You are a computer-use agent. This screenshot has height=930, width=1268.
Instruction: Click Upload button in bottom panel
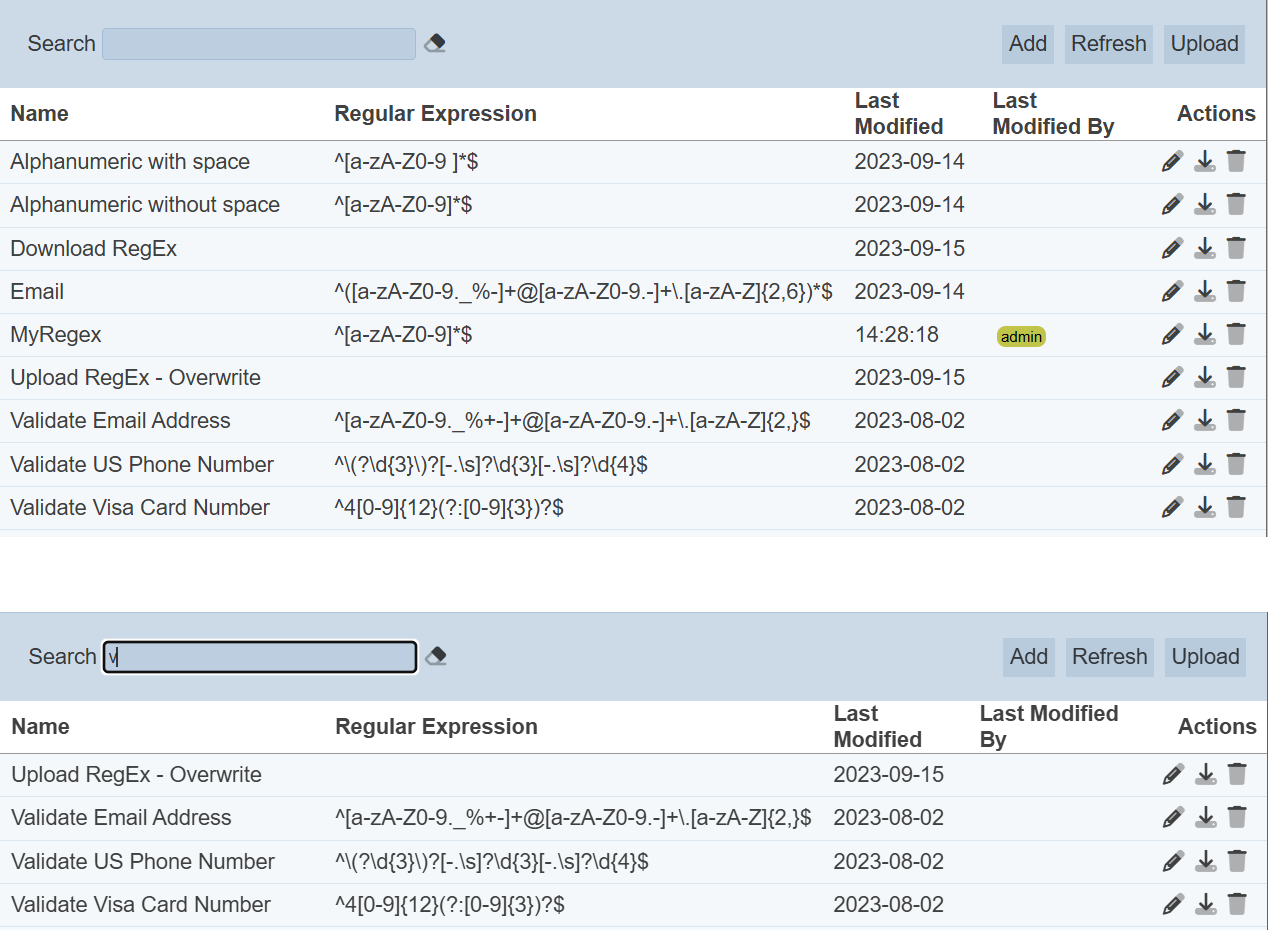point(1205,657)
